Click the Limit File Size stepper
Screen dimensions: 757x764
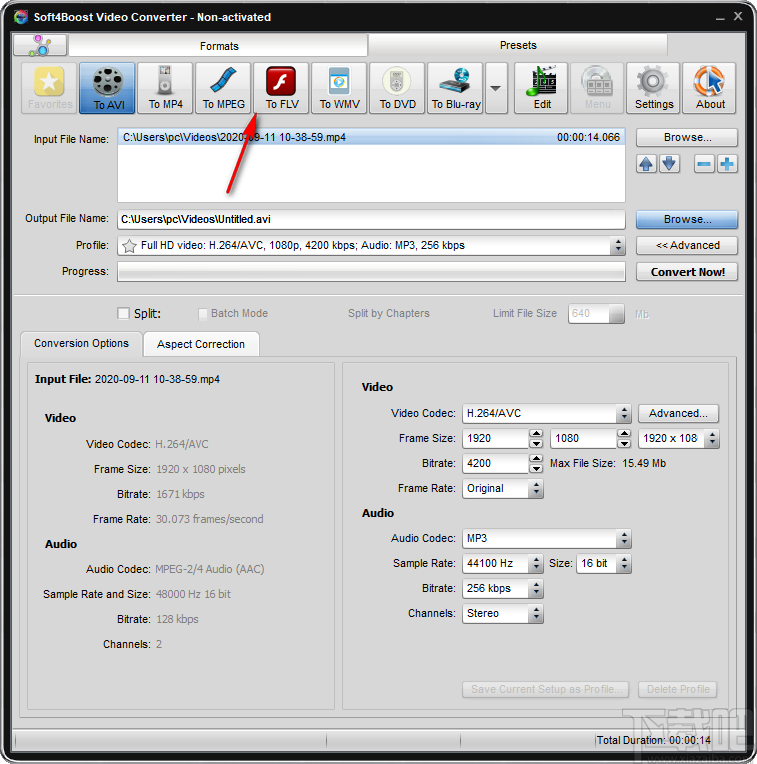617,314
